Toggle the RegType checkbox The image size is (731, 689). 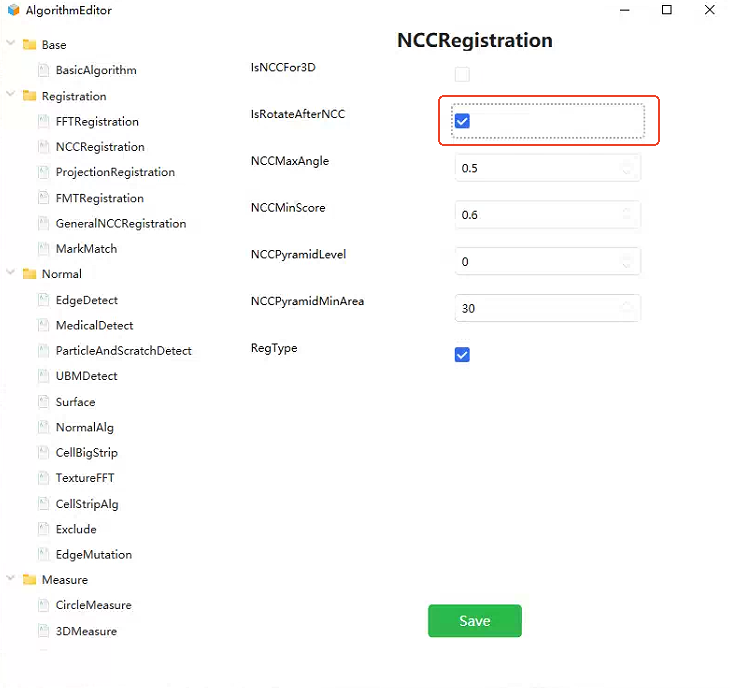462,355
